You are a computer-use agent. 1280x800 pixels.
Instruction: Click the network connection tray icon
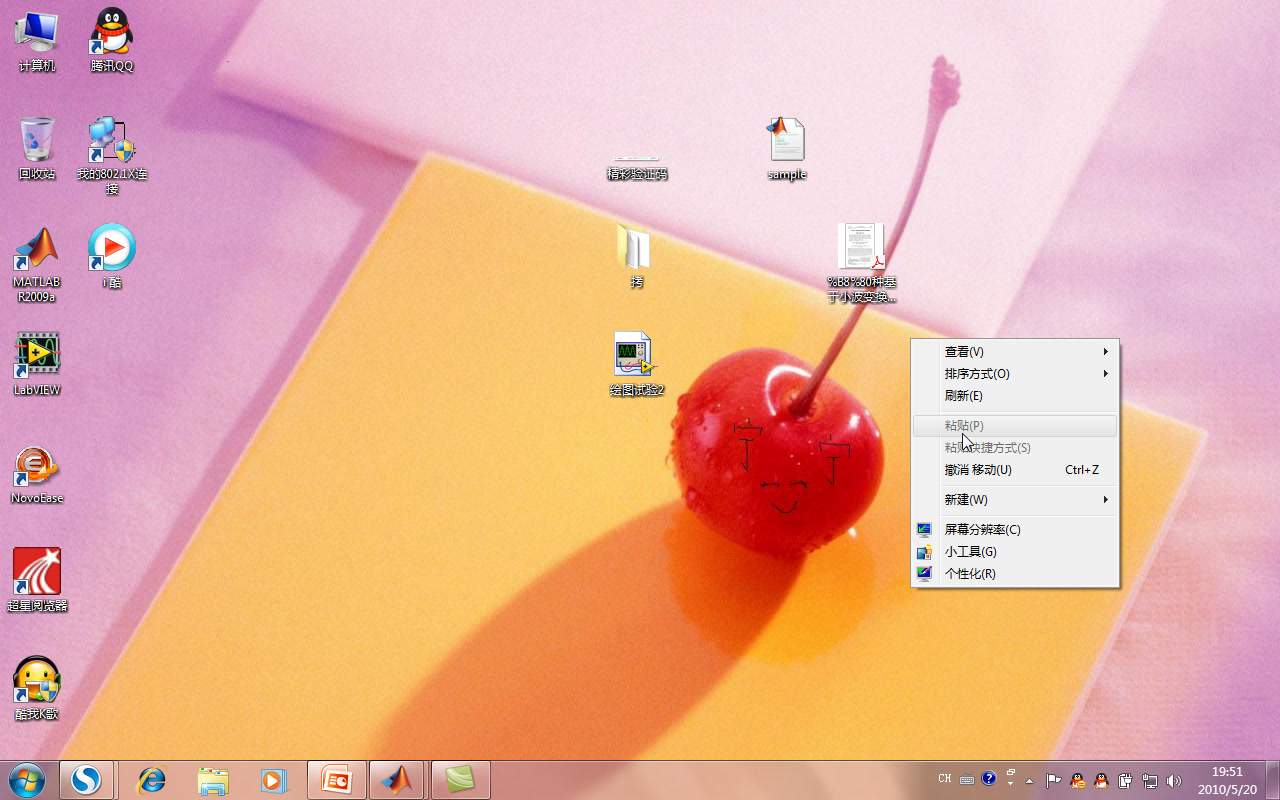1150,780
